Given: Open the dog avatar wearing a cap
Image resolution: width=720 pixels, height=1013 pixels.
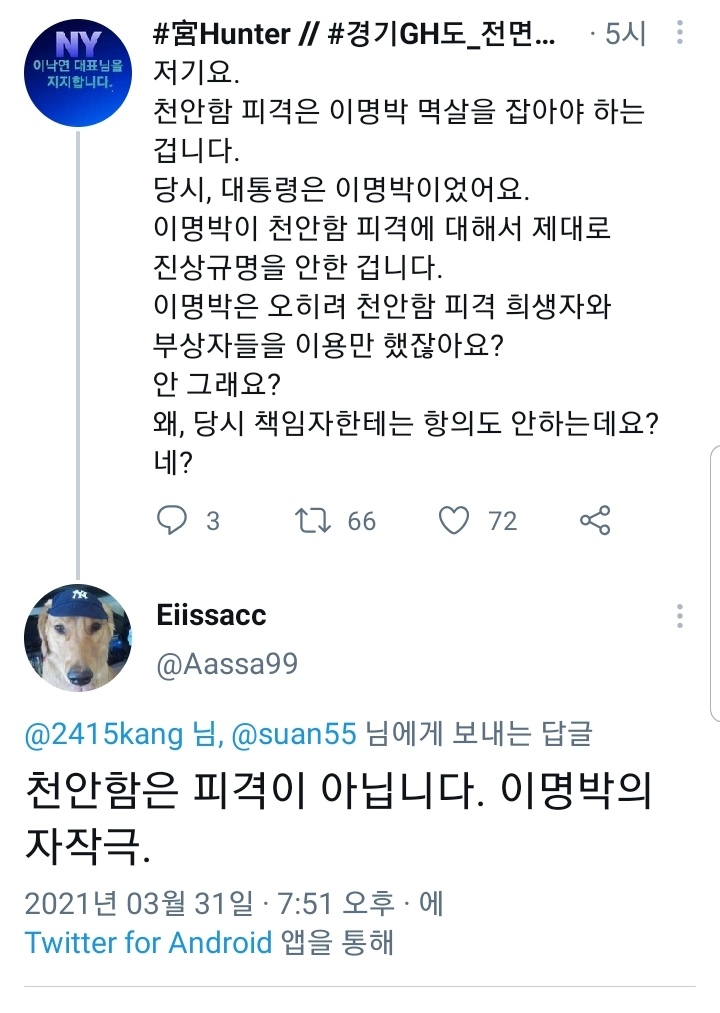Looking at the screenshot, I should [x=77, y=638].
